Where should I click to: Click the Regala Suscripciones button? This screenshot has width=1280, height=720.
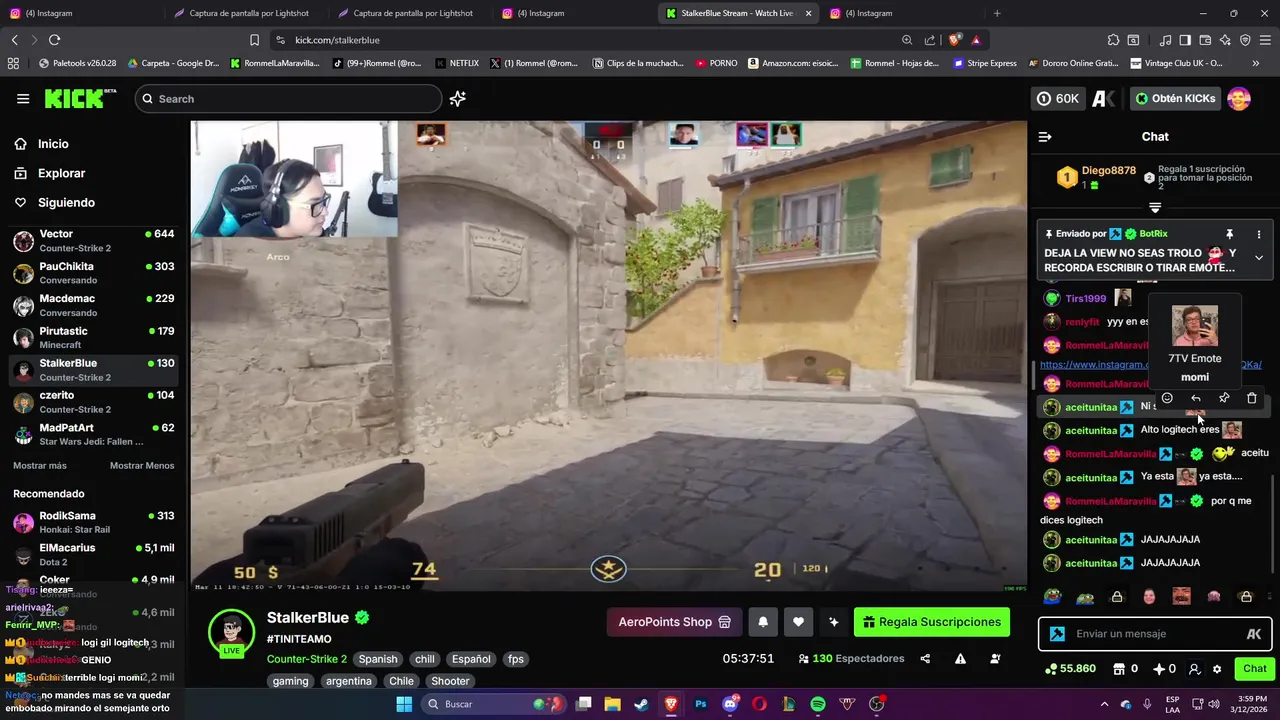click(x=932, y=622)
